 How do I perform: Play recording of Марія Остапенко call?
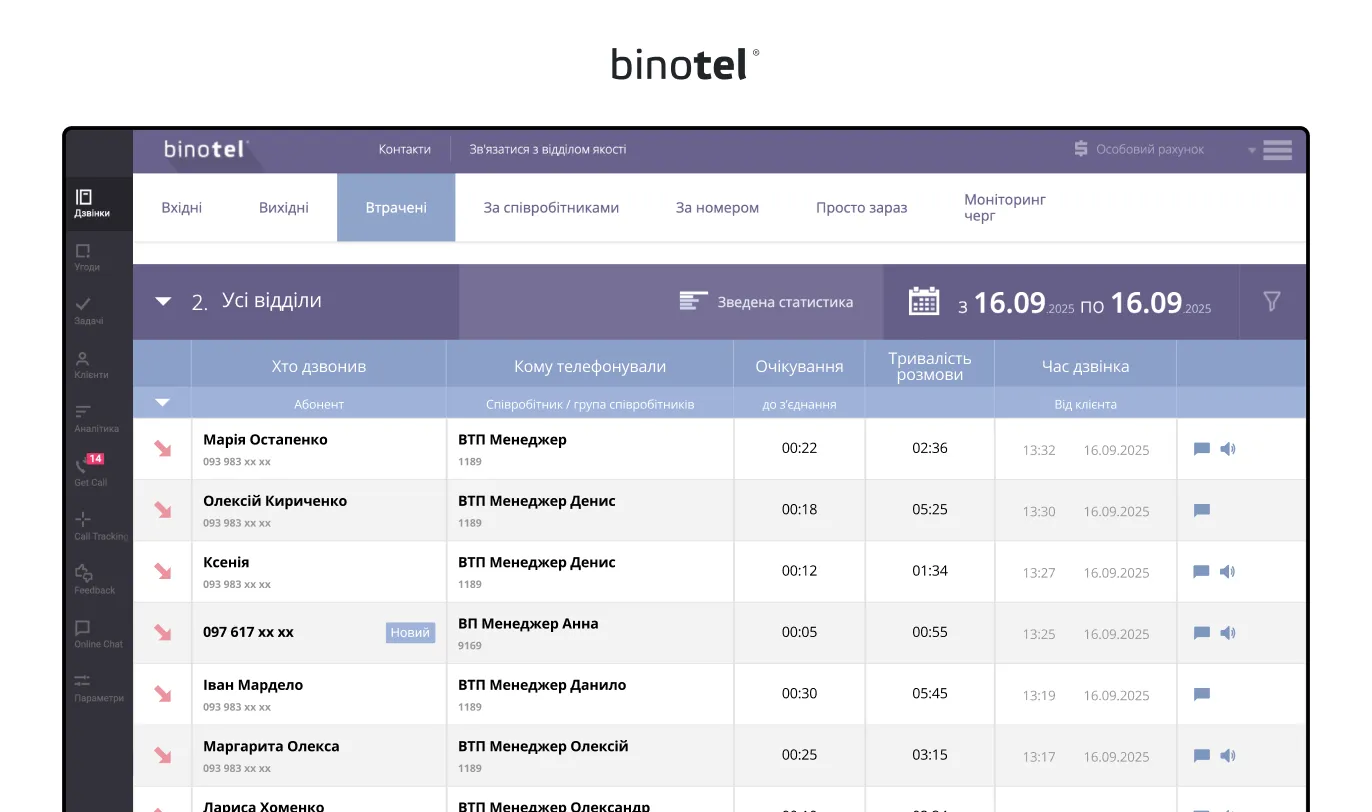[1228, 449]
